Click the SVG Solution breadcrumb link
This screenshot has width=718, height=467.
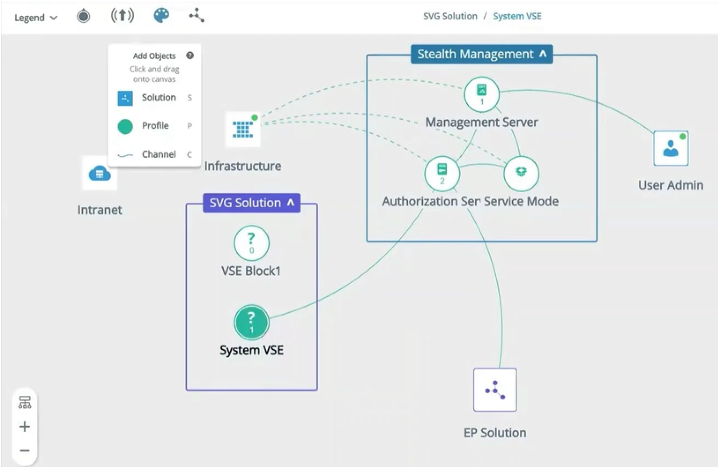[x=452, y=17]
